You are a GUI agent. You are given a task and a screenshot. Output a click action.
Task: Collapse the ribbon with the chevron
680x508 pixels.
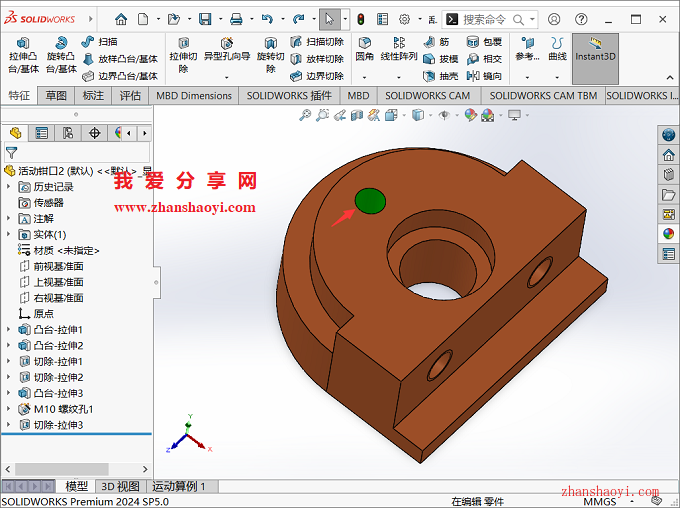point(670,78)
